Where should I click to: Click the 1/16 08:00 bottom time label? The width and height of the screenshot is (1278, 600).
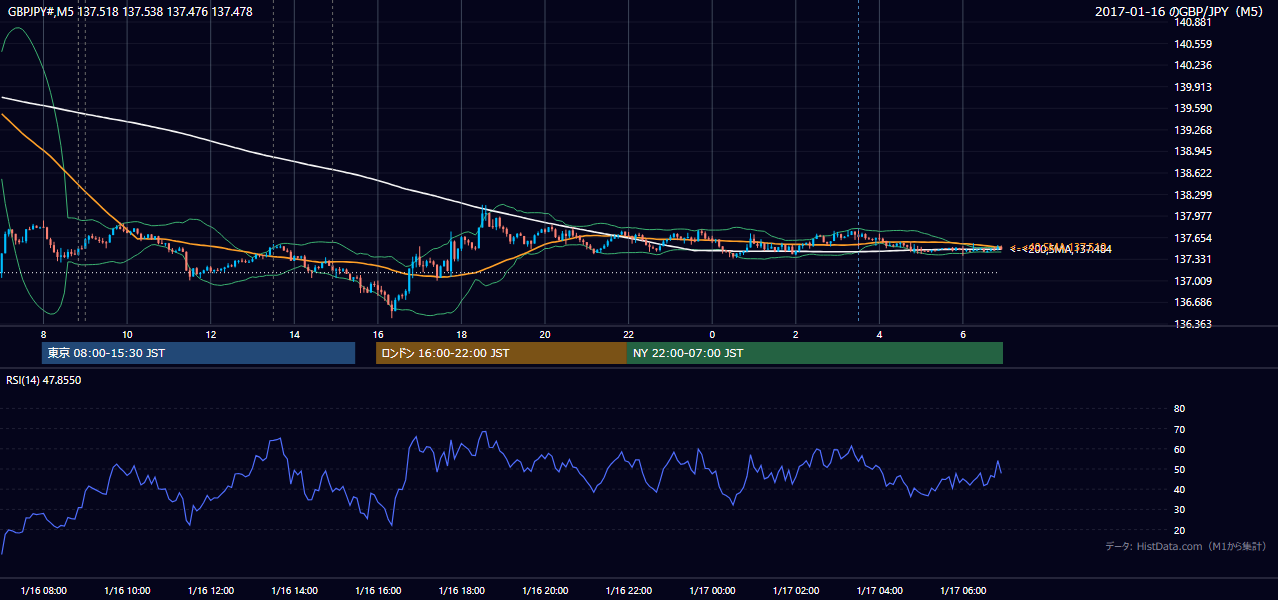[43, 591]
